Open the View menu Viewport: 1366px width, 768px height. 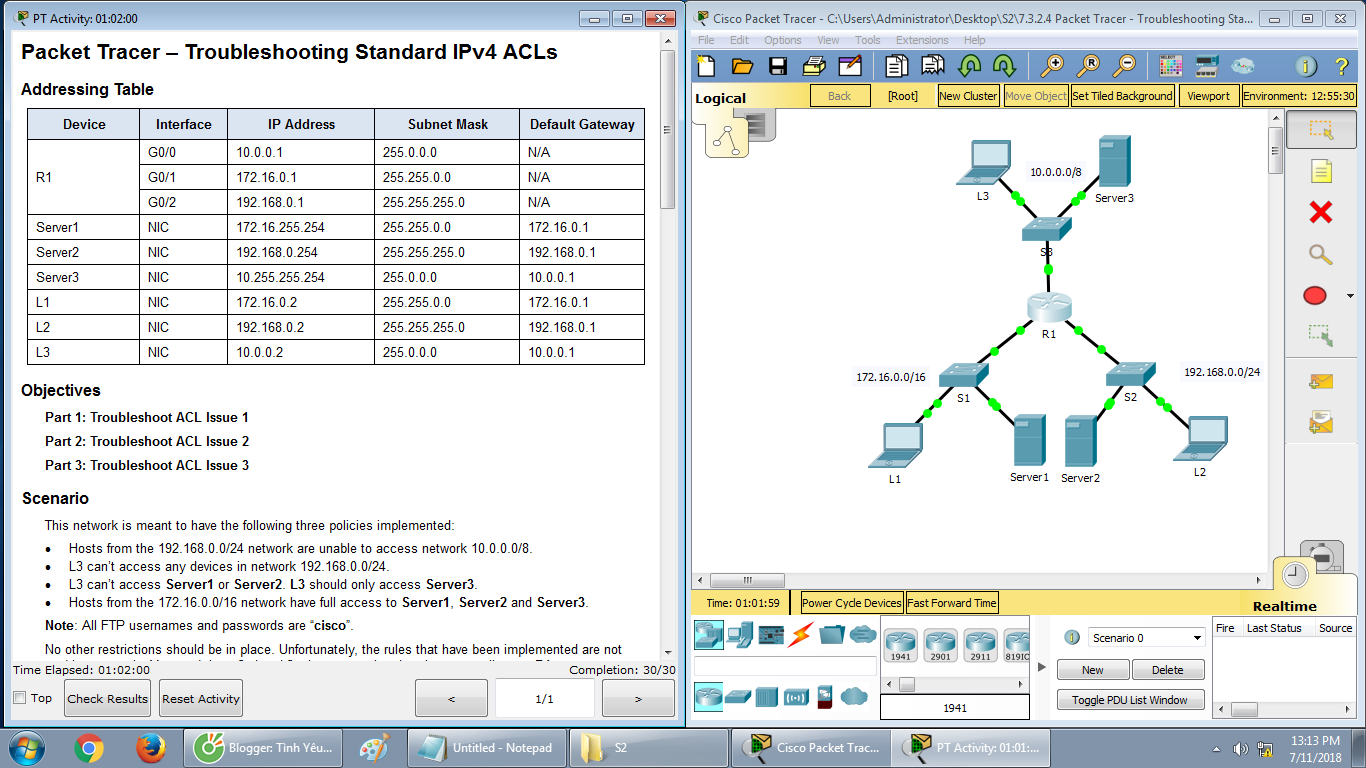click(828, 40)
